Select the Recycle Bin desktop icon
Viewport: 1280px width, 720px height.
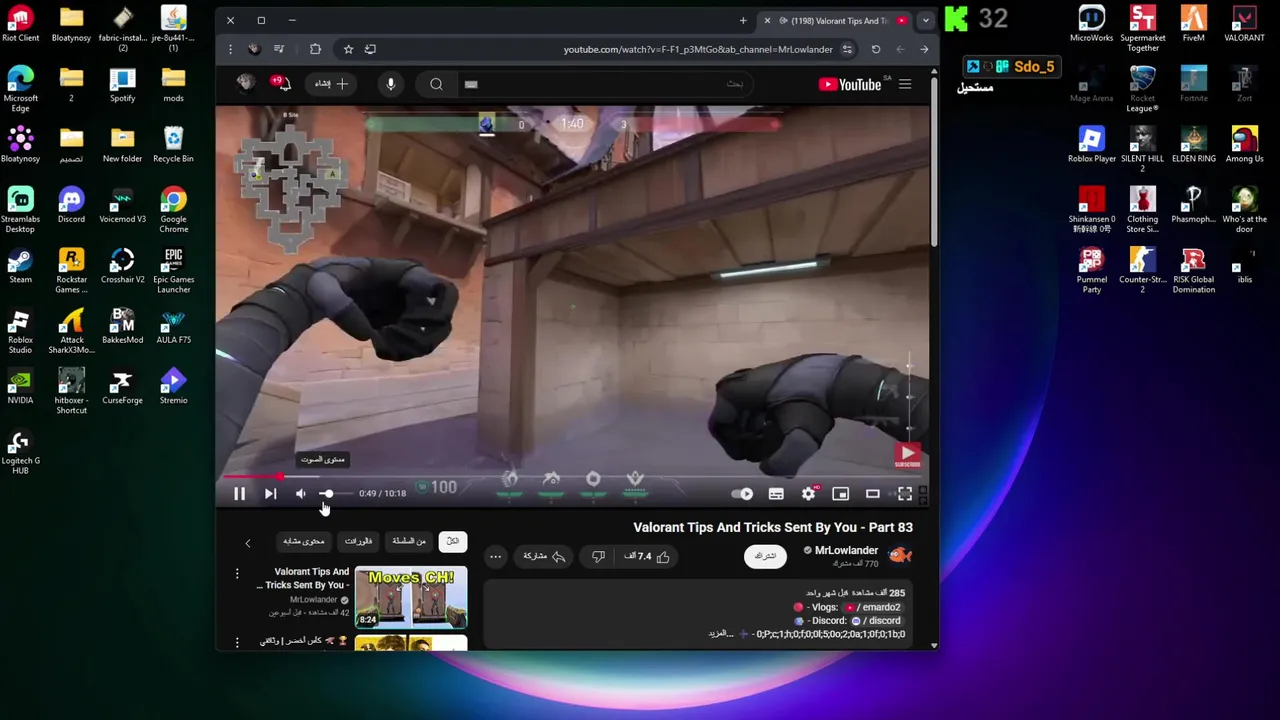[173, 146]
